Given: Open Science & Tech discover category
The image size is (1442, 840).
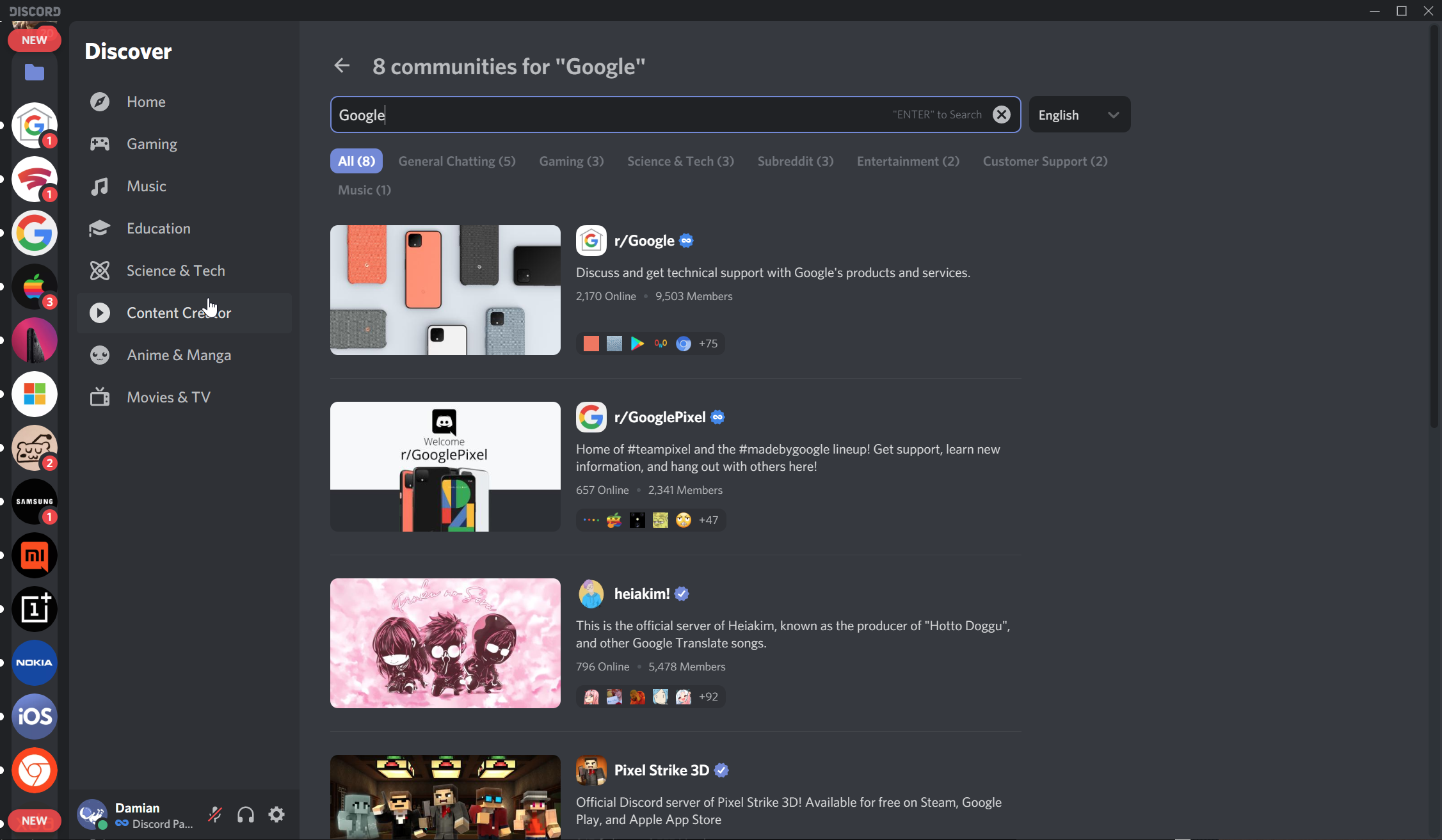Looking at the screenshot, I should [175, 271].
